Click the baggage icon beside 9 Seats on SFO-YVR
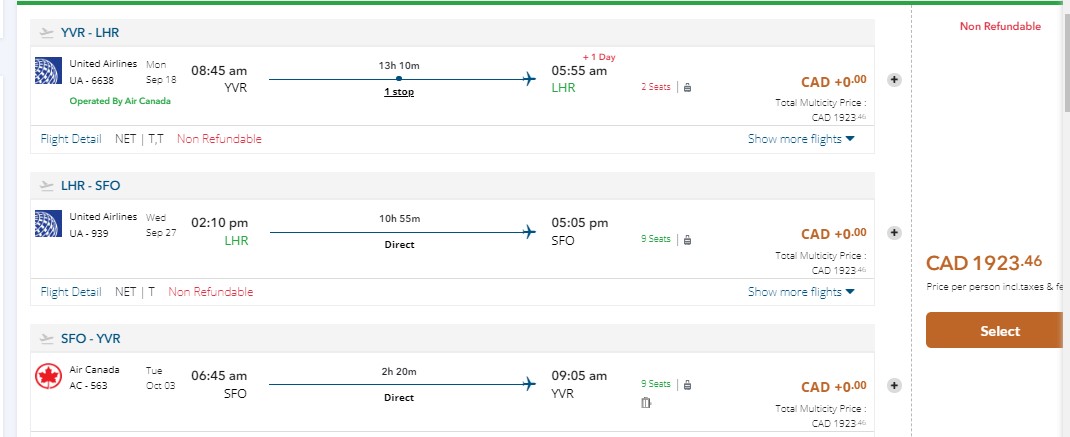 687,384
